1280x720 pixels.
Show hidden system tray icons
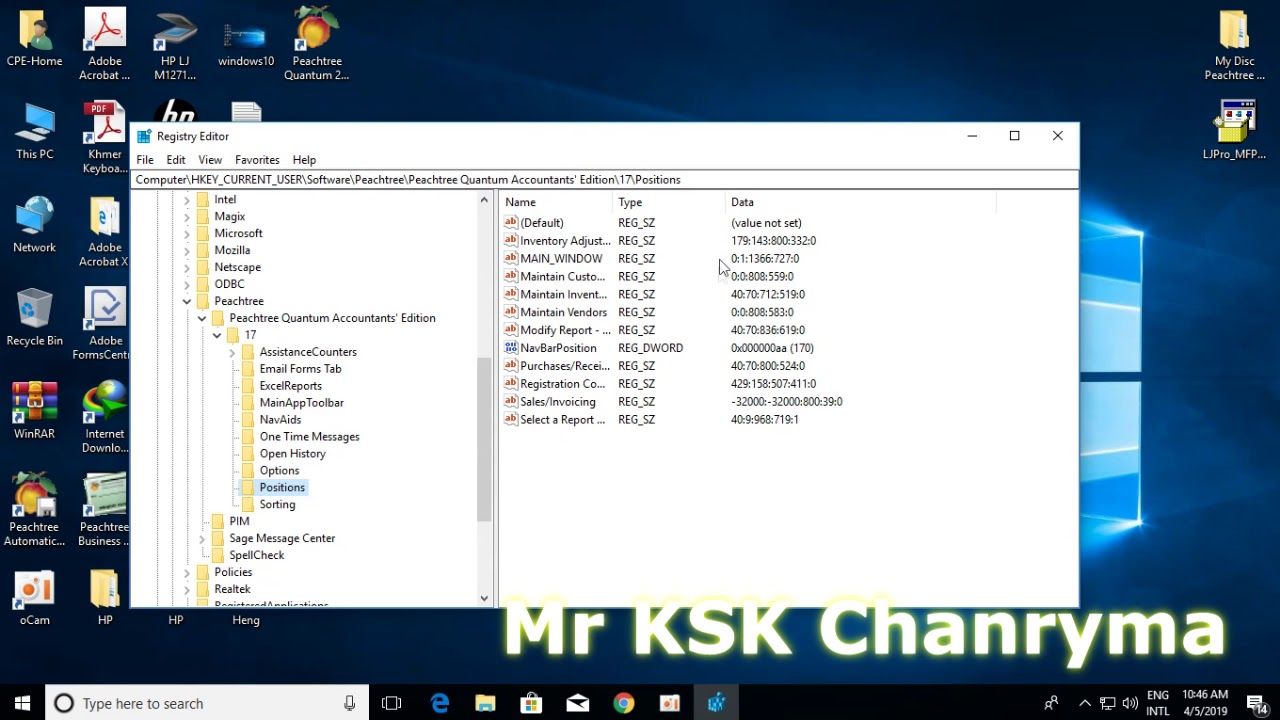tap(1084, 703)
